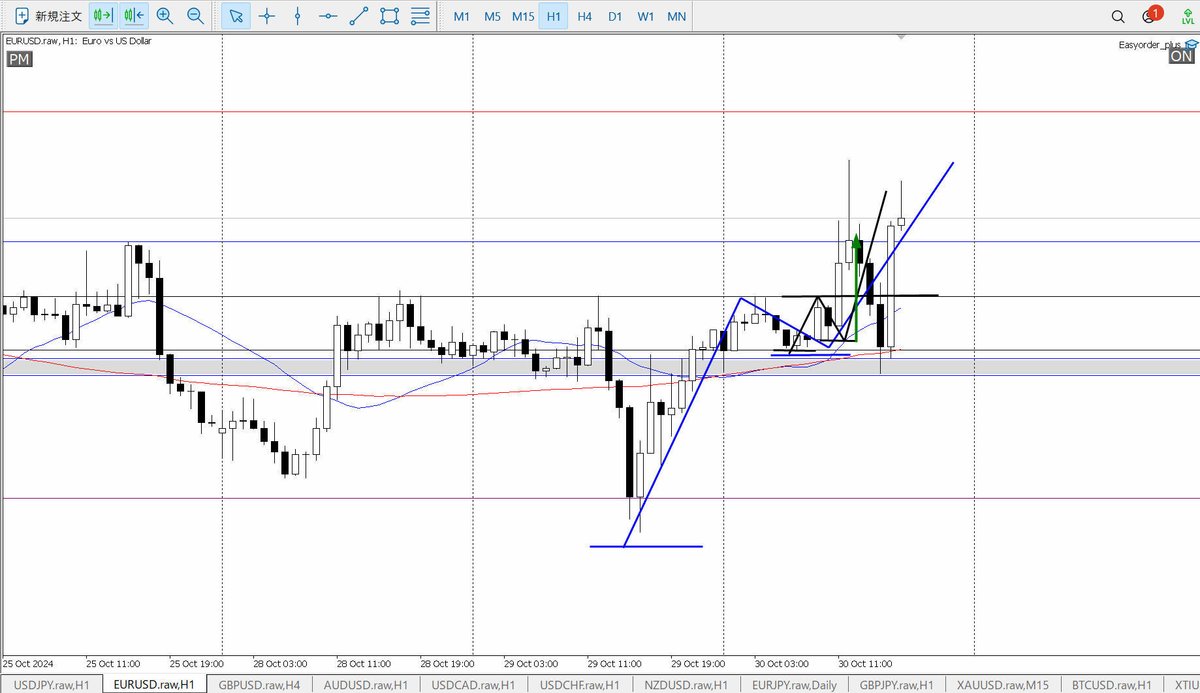1200x693 pixels.
Task: Switch chart to M15 timeframe
Action: (523, 17)
